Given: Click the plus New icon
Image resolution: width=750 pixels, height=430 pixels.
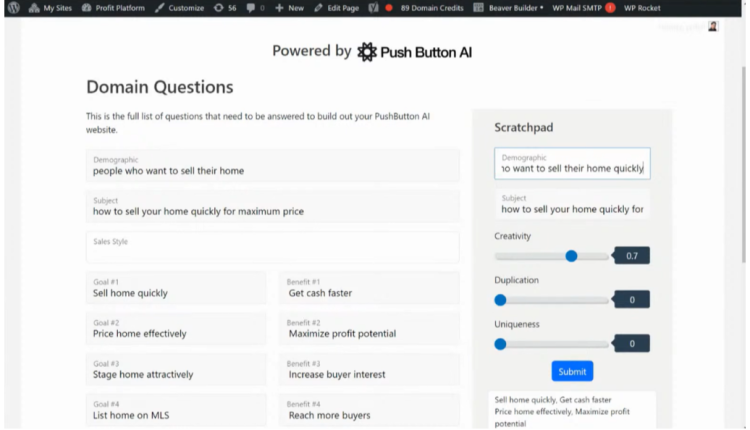Looking at the screenshot, I should pos(279,7).
